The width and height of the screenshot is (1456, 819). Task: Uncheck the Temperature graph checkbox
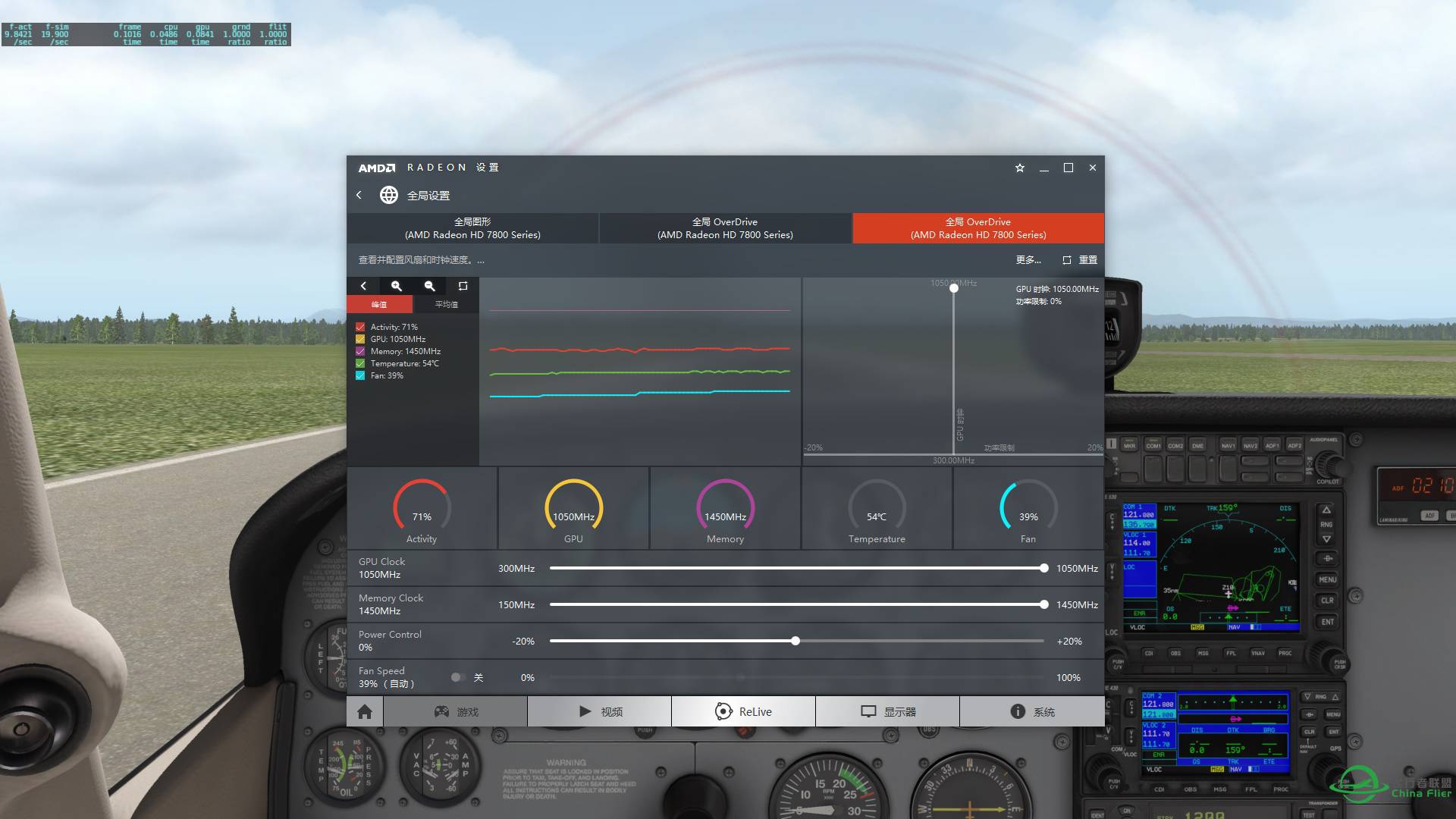[x=360, y=363]
